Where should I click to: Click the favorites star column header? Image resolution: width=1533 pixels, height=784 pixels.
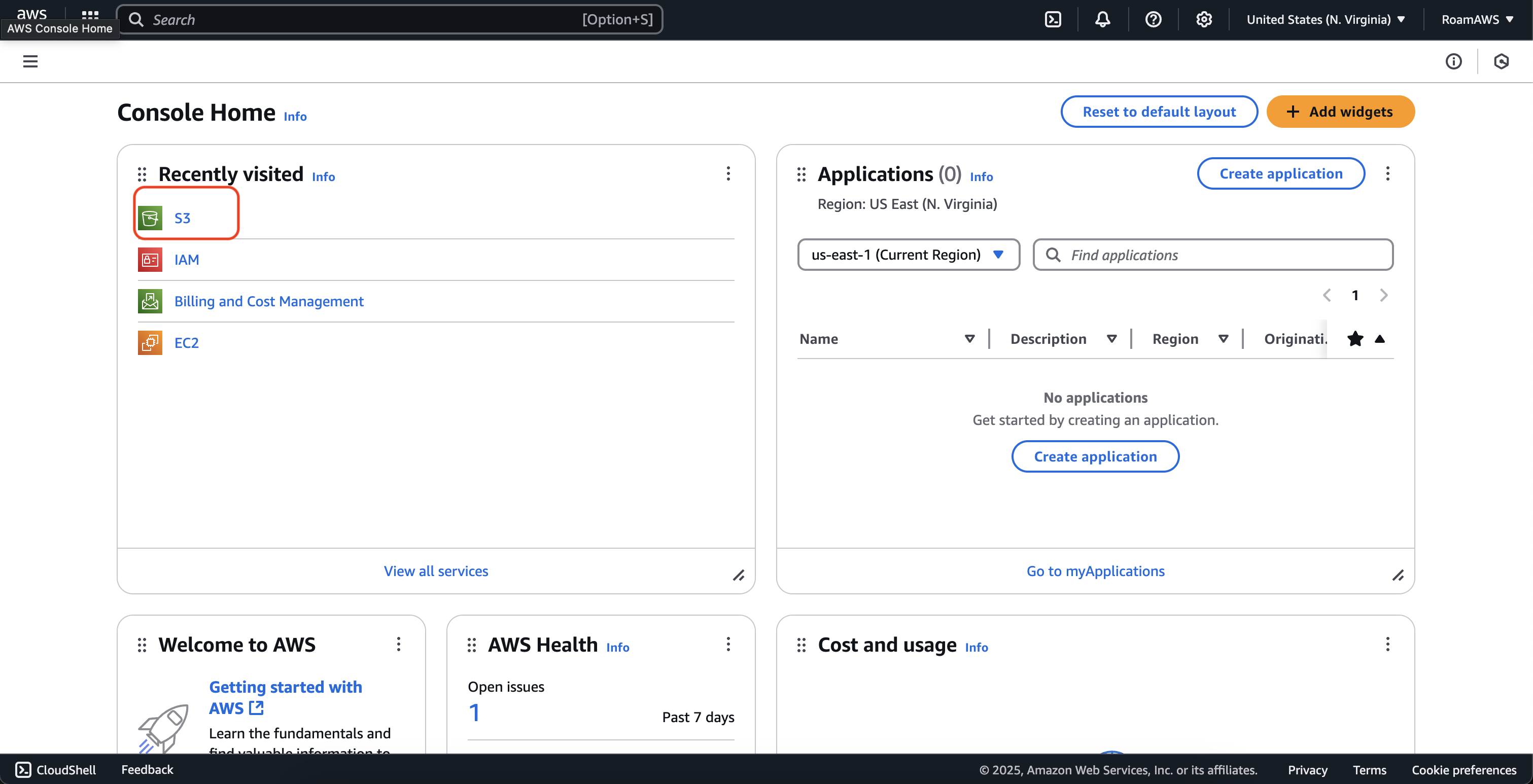(1355, 339)
